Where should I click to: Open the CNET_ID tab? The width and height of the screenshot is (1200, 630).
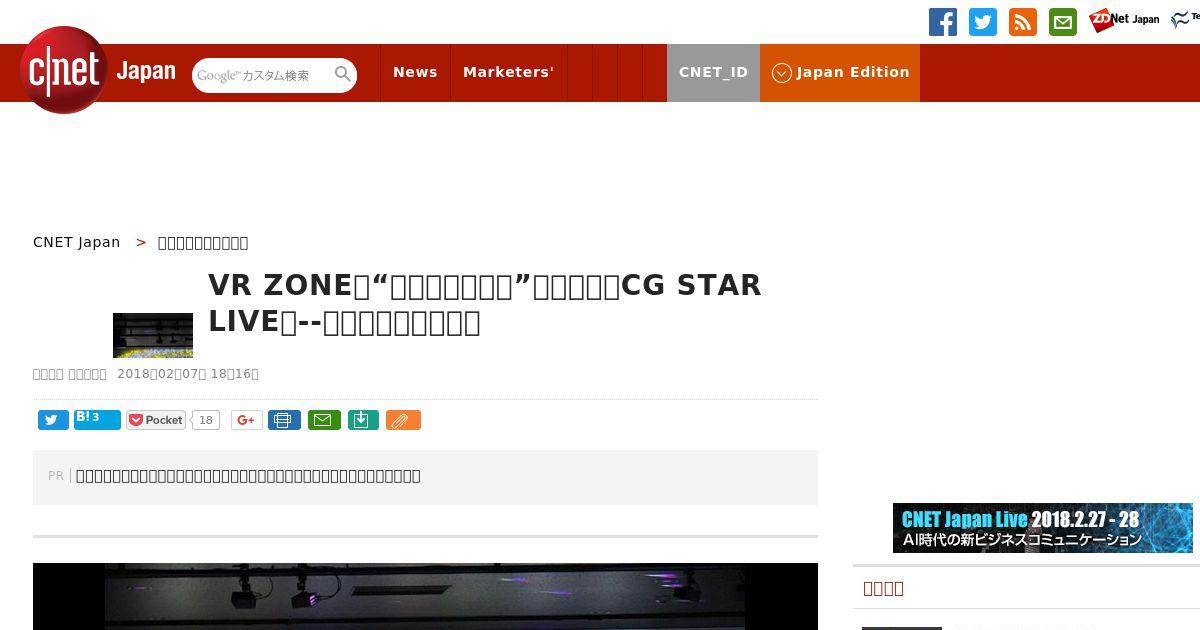(x=713, y=72)
